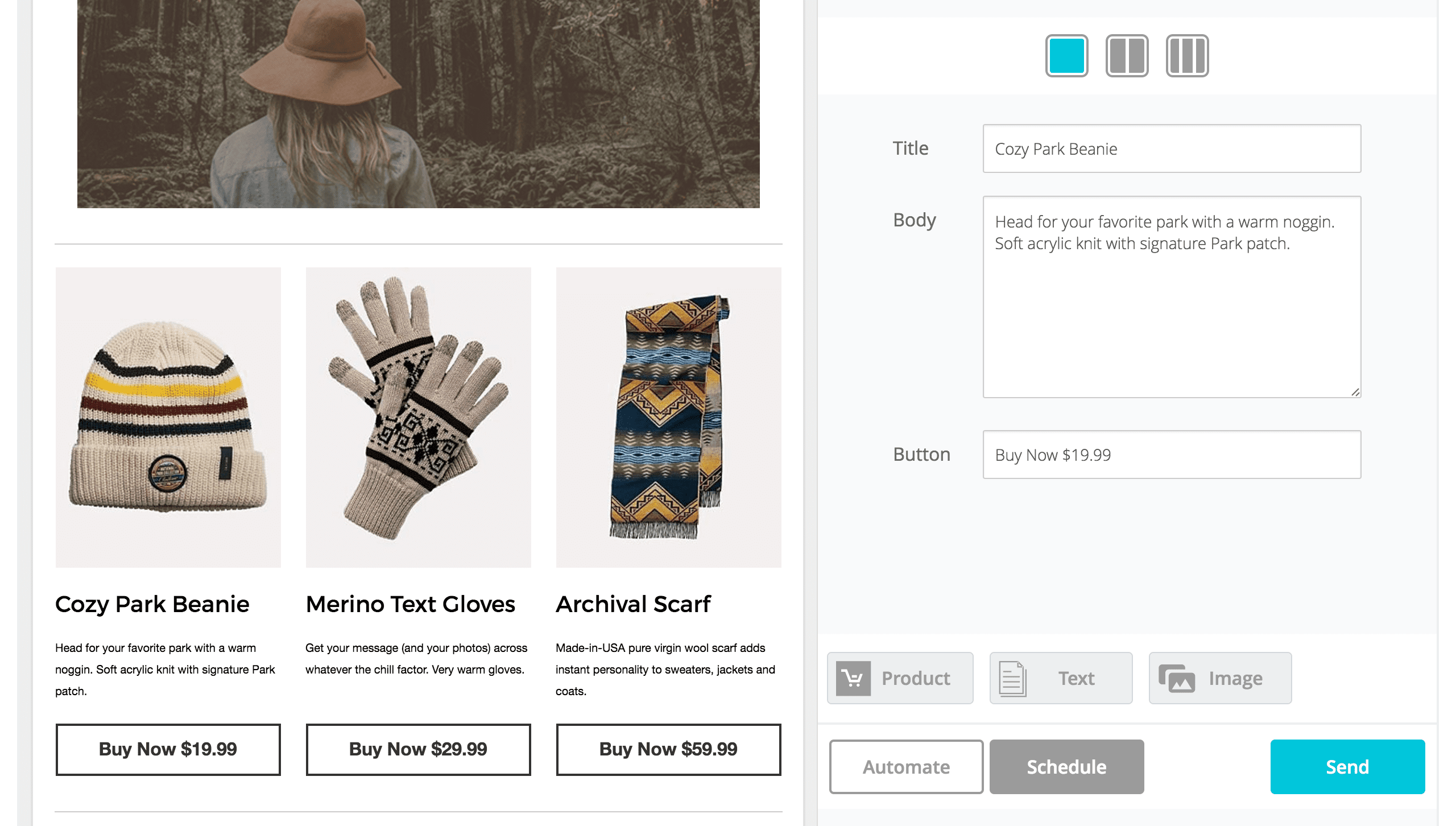Focus the Title input field

coord(1172,148)
